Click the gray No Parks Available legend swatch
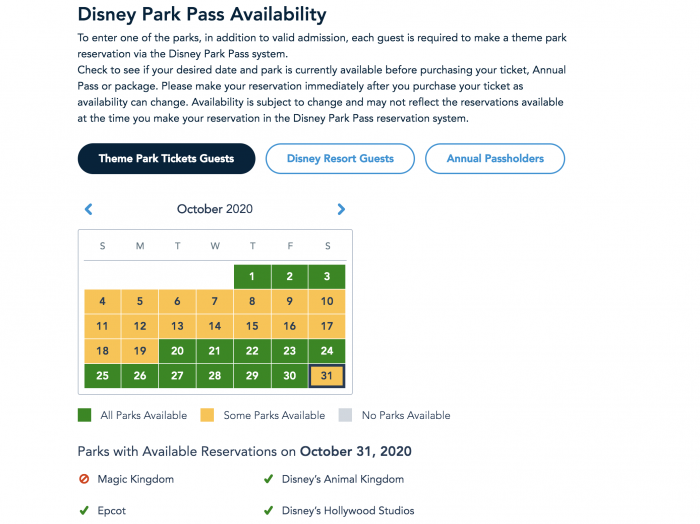Viewport: 700px width, 524px height. (x=346, y=415)
